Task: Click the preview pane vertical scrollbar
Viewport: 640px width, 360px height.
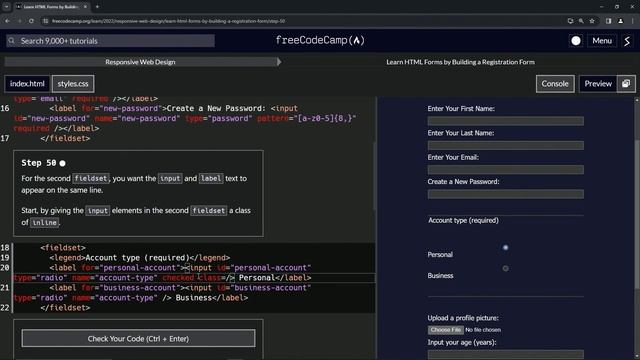Action: (637, 214)
